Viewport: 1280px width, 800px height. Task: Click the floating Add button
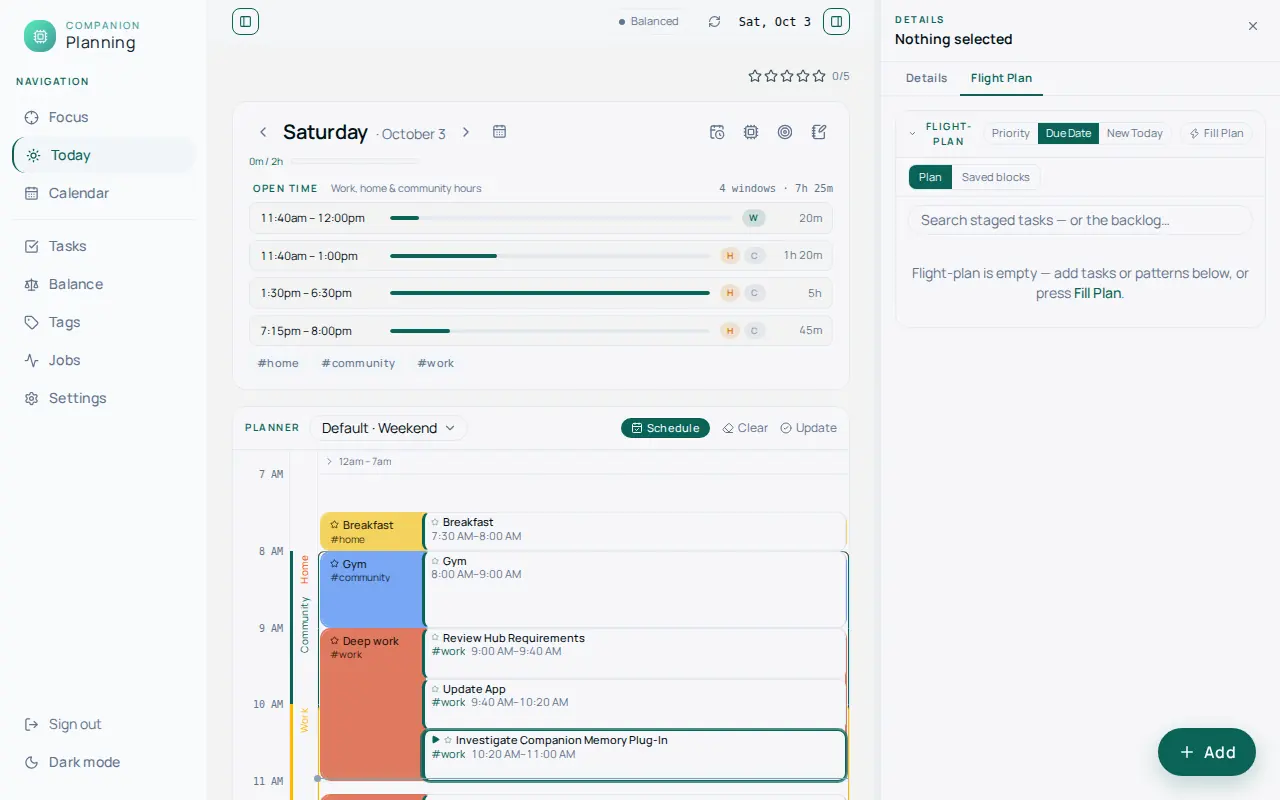[1207, 752]
